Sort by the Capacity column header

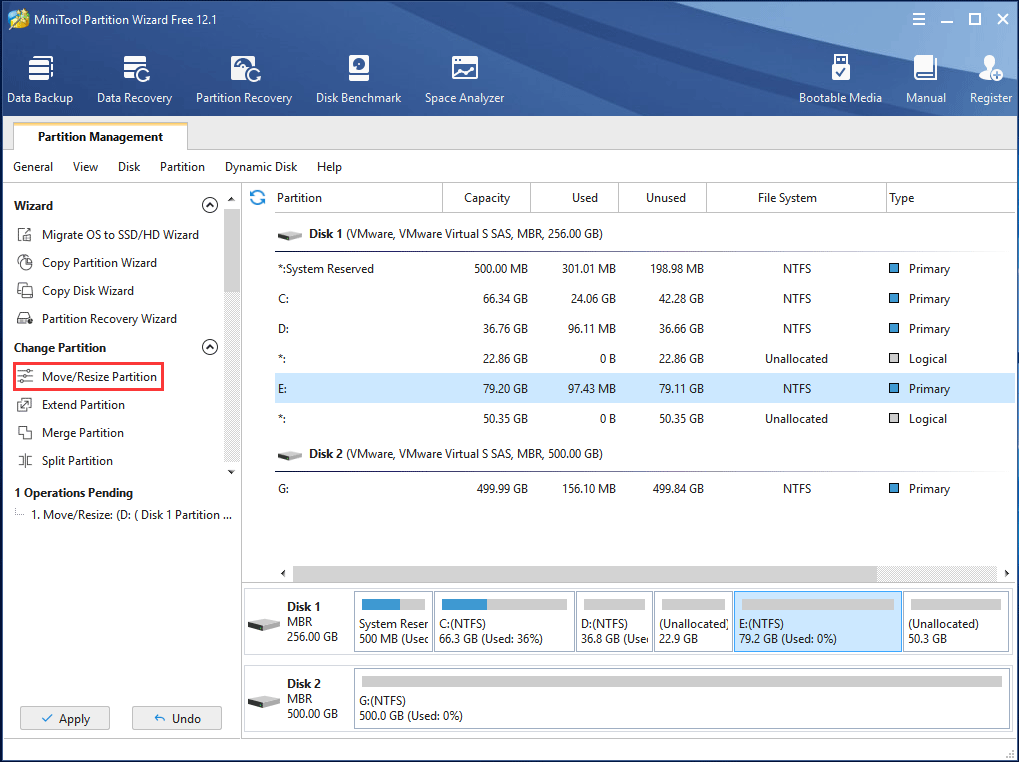[x=487, y=197]
